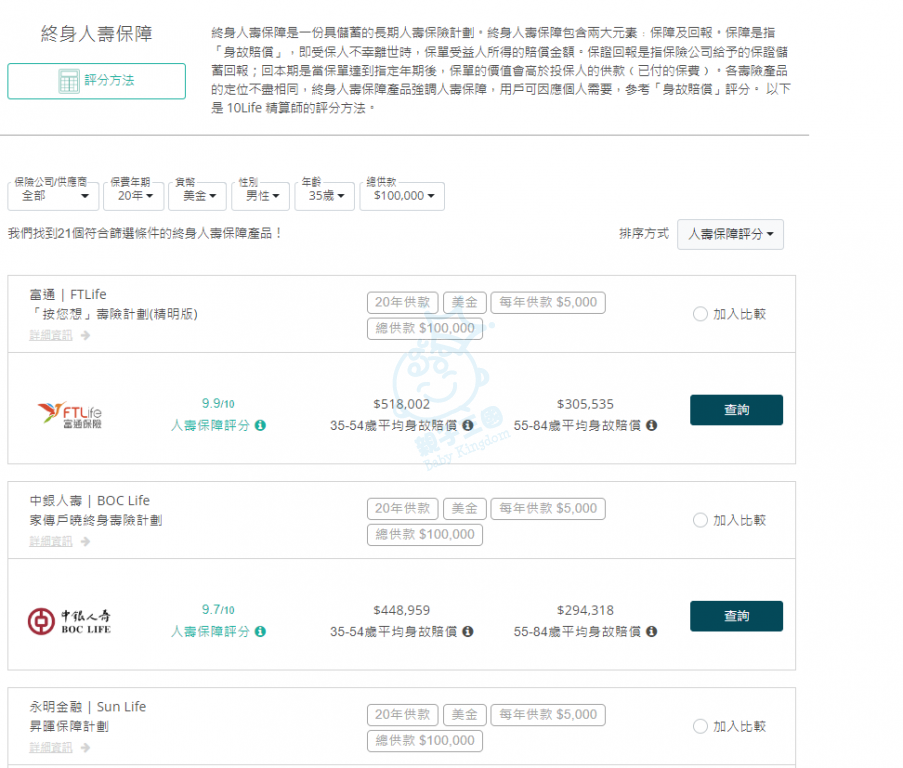This screenshot has height=768, width=903.
Task: Select 加入比較 radio for Sun Life plan
Action: [700, 727]
